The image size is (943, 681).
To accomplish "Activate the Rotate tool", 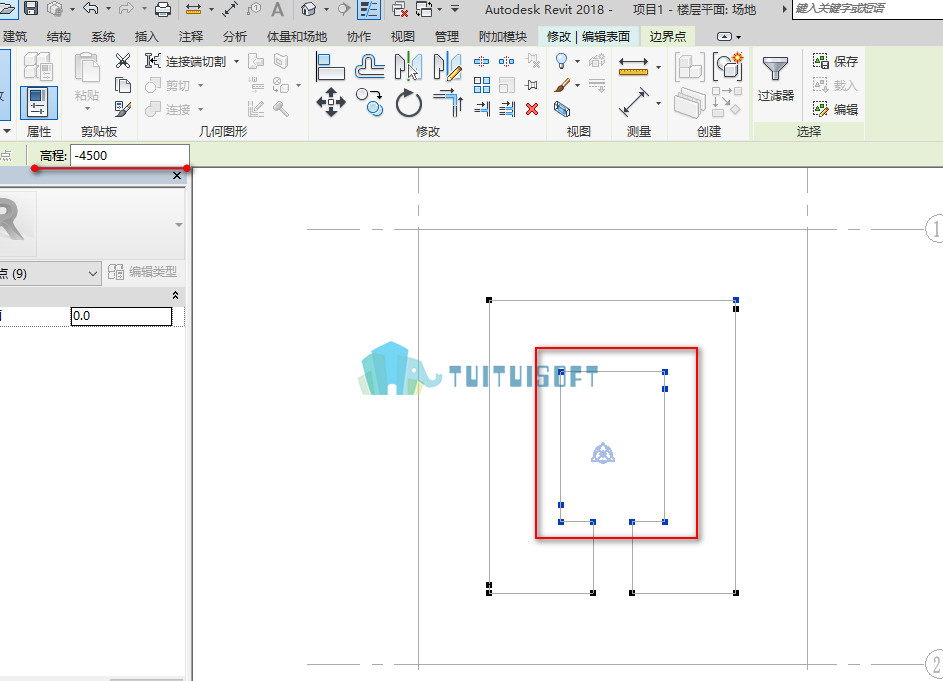I will click(409, 103).
